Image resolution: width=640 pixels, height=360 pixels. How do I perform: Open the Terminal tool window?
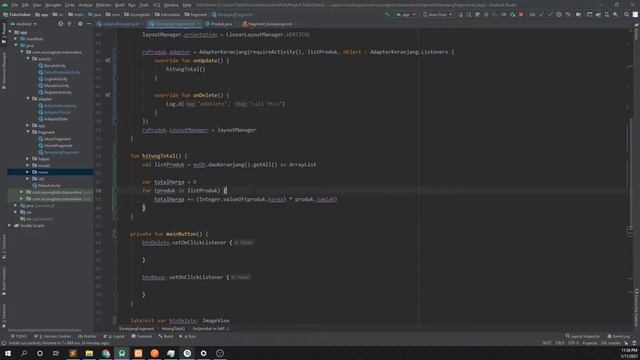click(142, 336)
